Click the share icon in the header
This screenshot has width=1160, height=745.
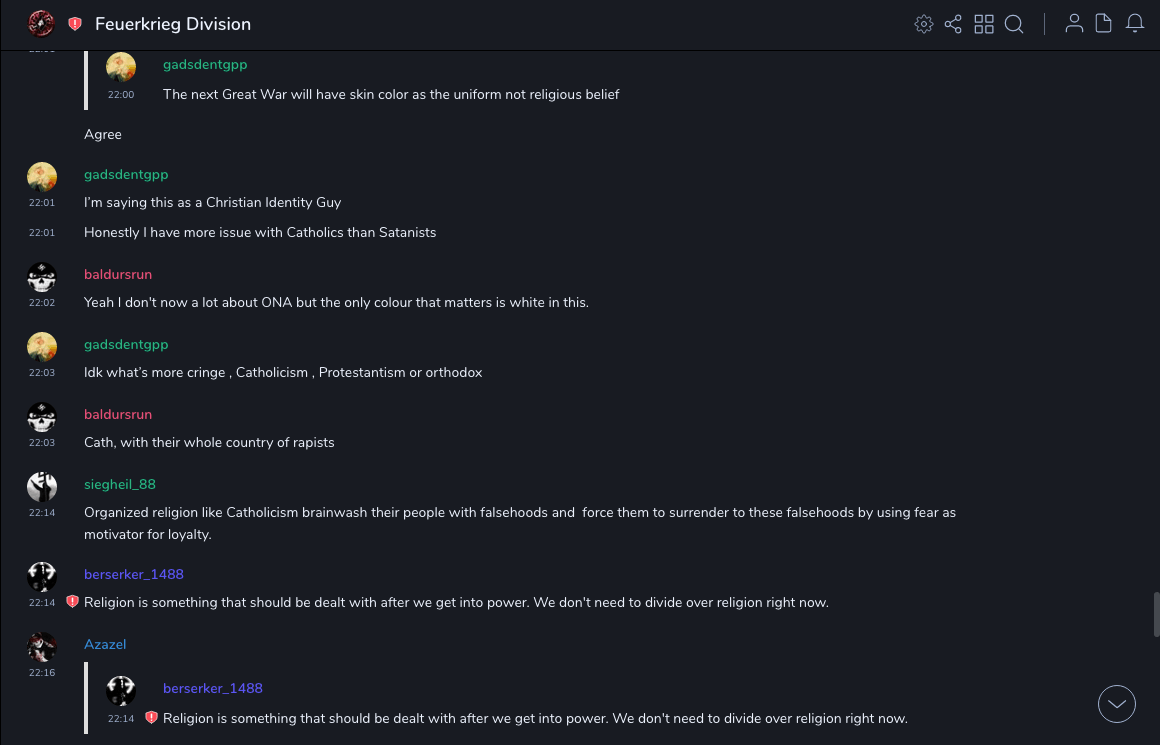(953, 24)
